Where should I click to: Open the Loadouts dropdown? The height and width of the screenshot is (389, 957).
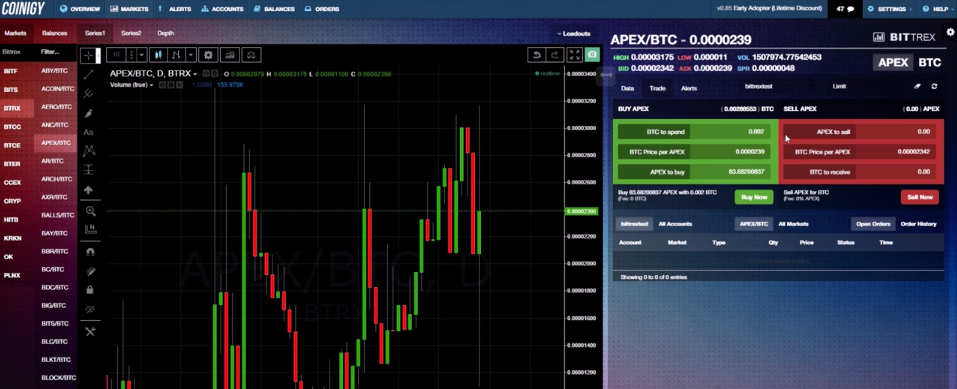click(x=574, y=34)
